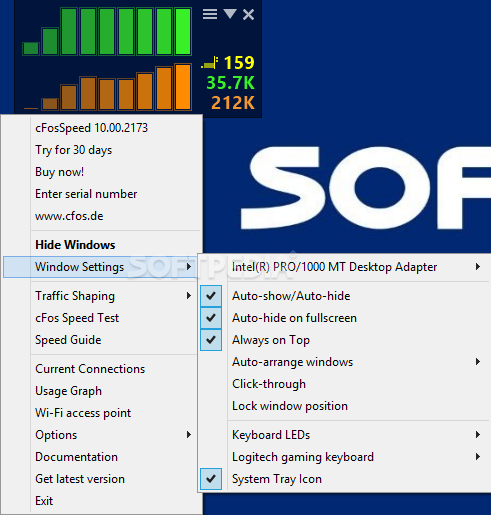Open Enter serial number
This screenshot has height=515, width=491.
point(86,194)
